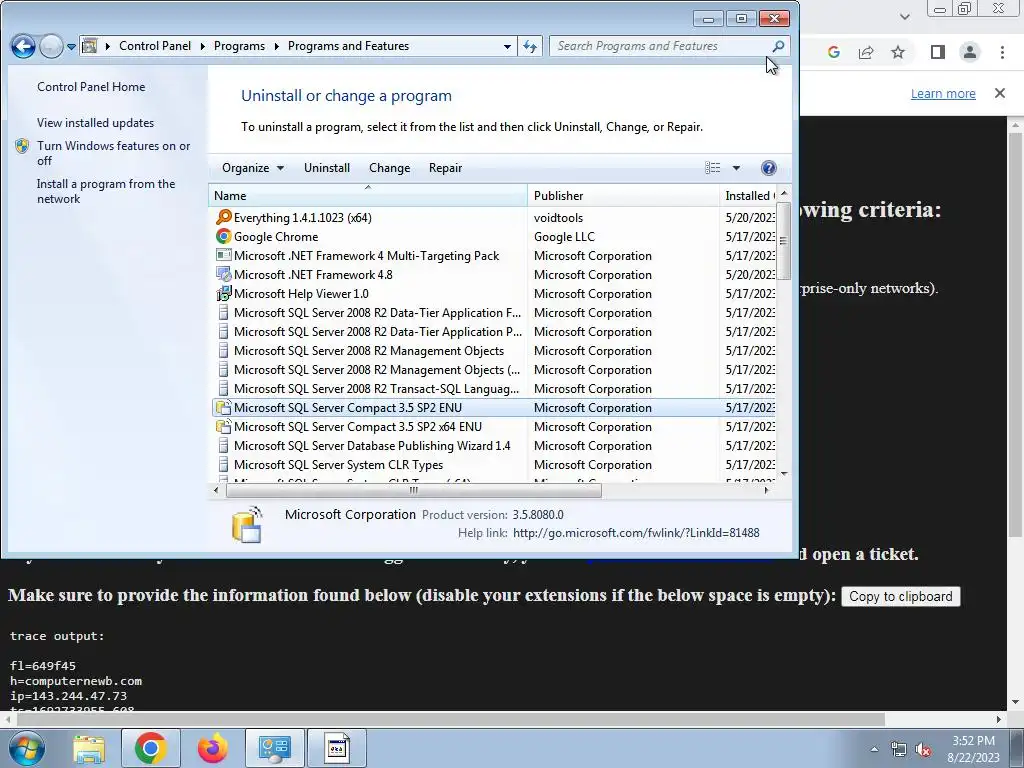This screenshot has width=1024, height=768.
Task: Open the recent pages dropdown arrow
Action: [x=71, y=47]
